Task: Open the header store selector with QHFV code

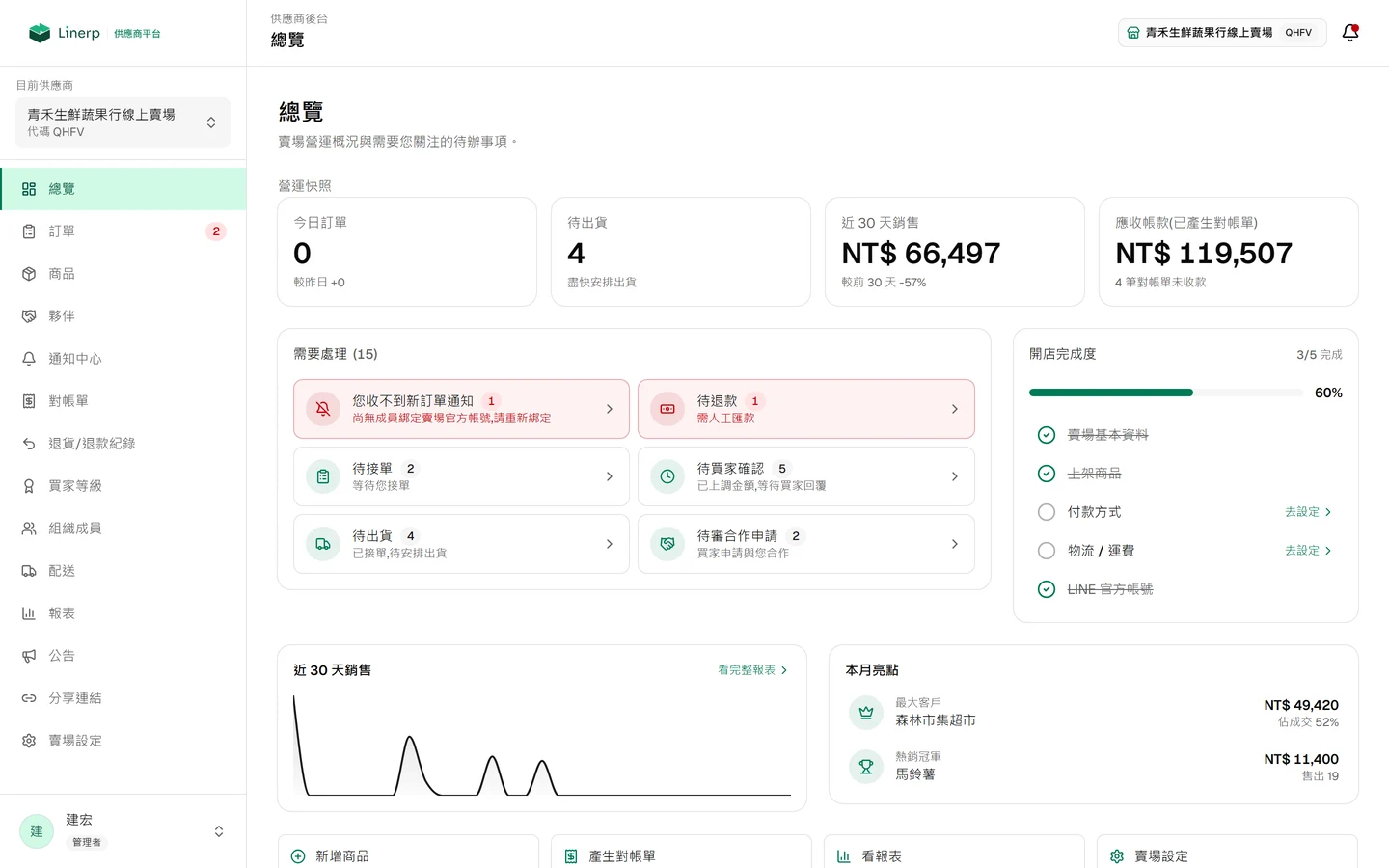Action: coord(1222,33)
